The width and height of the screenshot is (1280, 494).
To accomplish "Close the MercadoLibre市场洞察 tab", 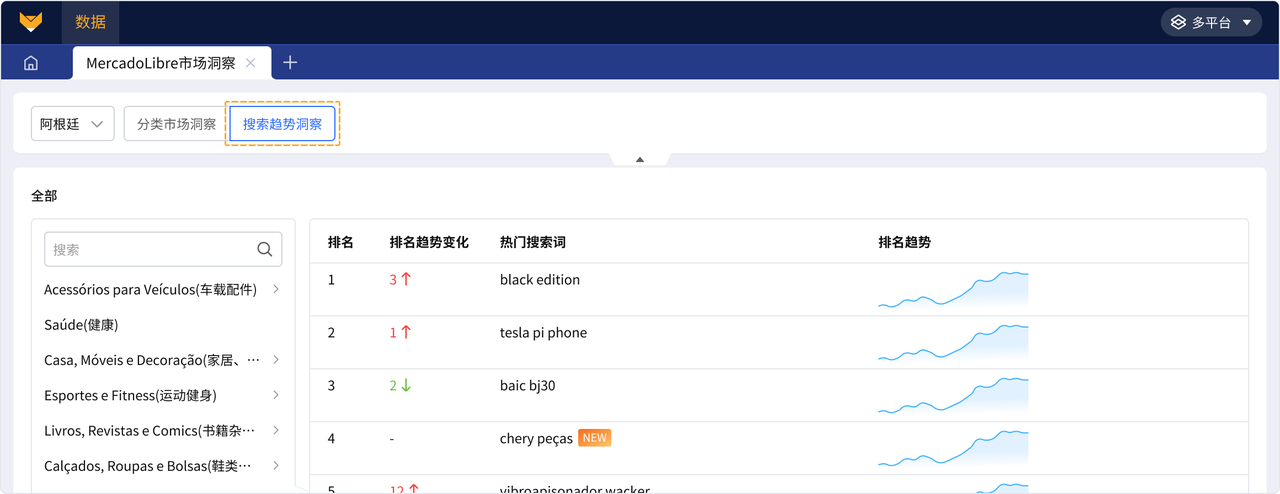I will (251, 63).
